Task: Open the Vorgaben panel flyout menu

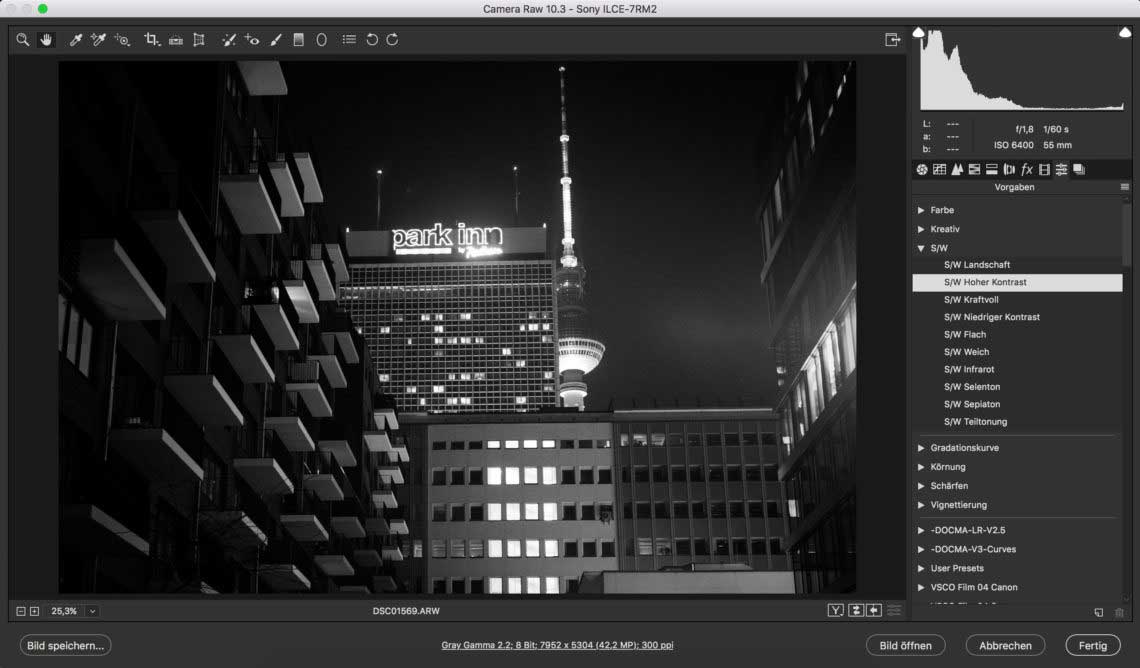Action: pyautogui.click(x=1124, y=187)
